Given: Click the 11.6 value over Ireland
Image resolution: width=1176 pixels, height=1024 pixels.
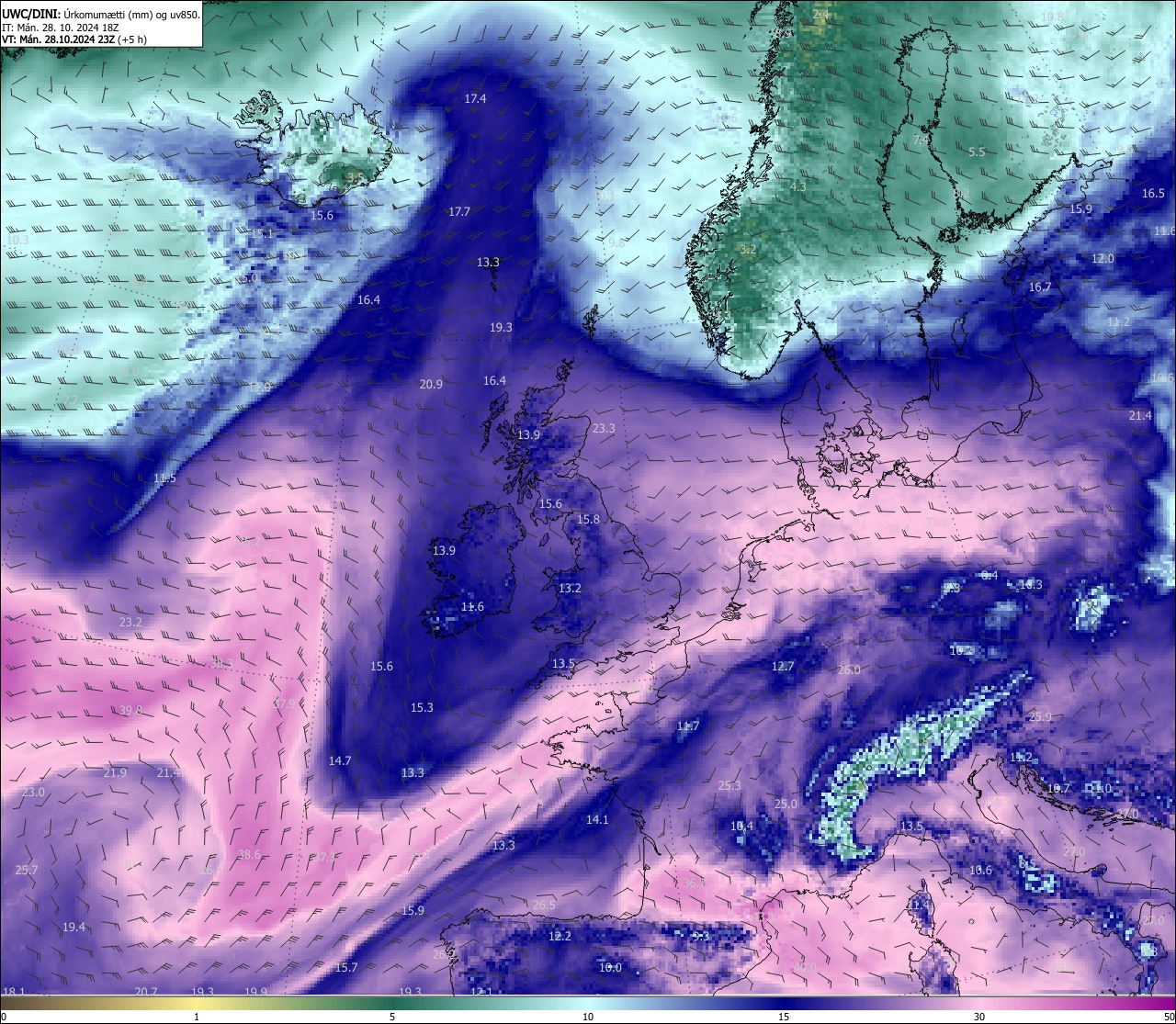Looking at the screenshot, I should coord(472,606).
